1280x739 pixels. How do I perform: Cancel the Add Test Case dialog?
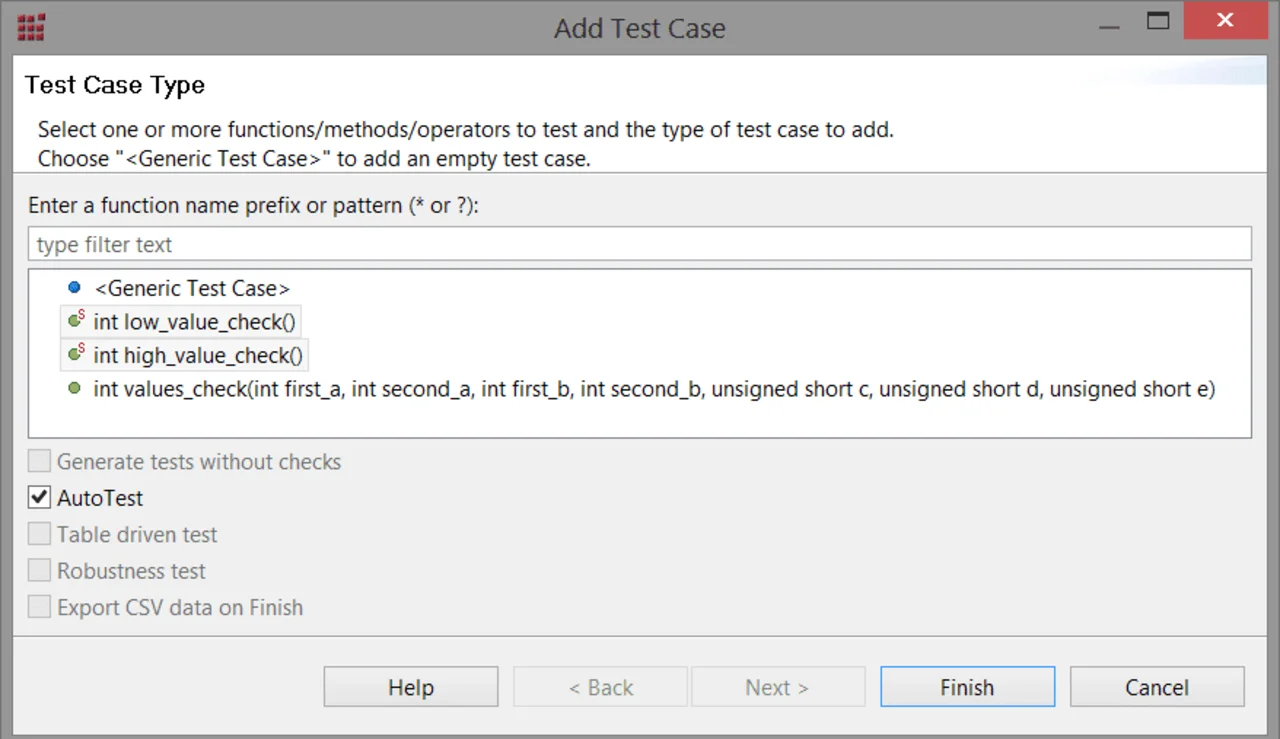(1157, 687)
